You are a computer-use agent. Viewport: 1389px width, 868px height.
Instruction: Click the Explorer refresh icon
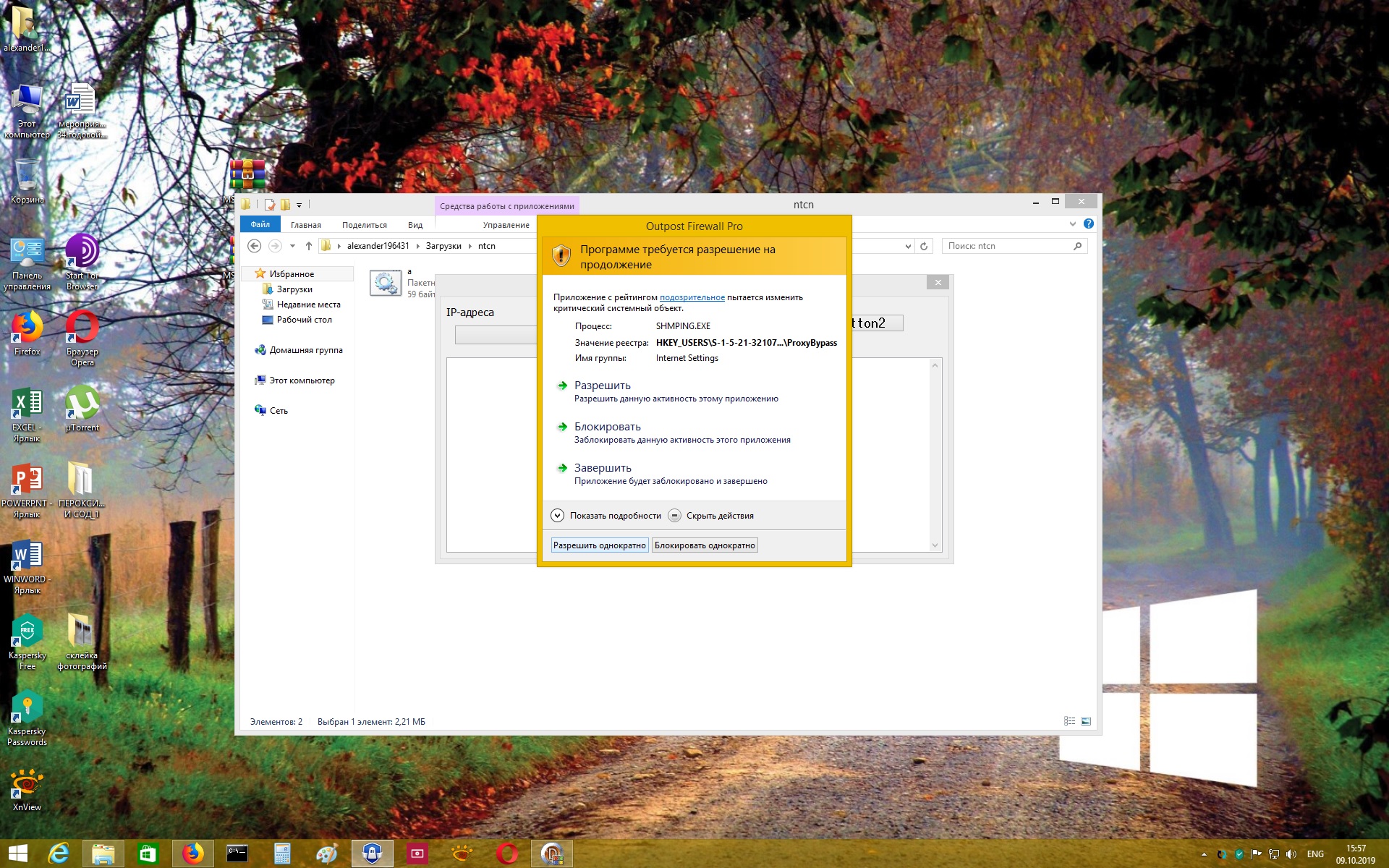coord(924,246)
